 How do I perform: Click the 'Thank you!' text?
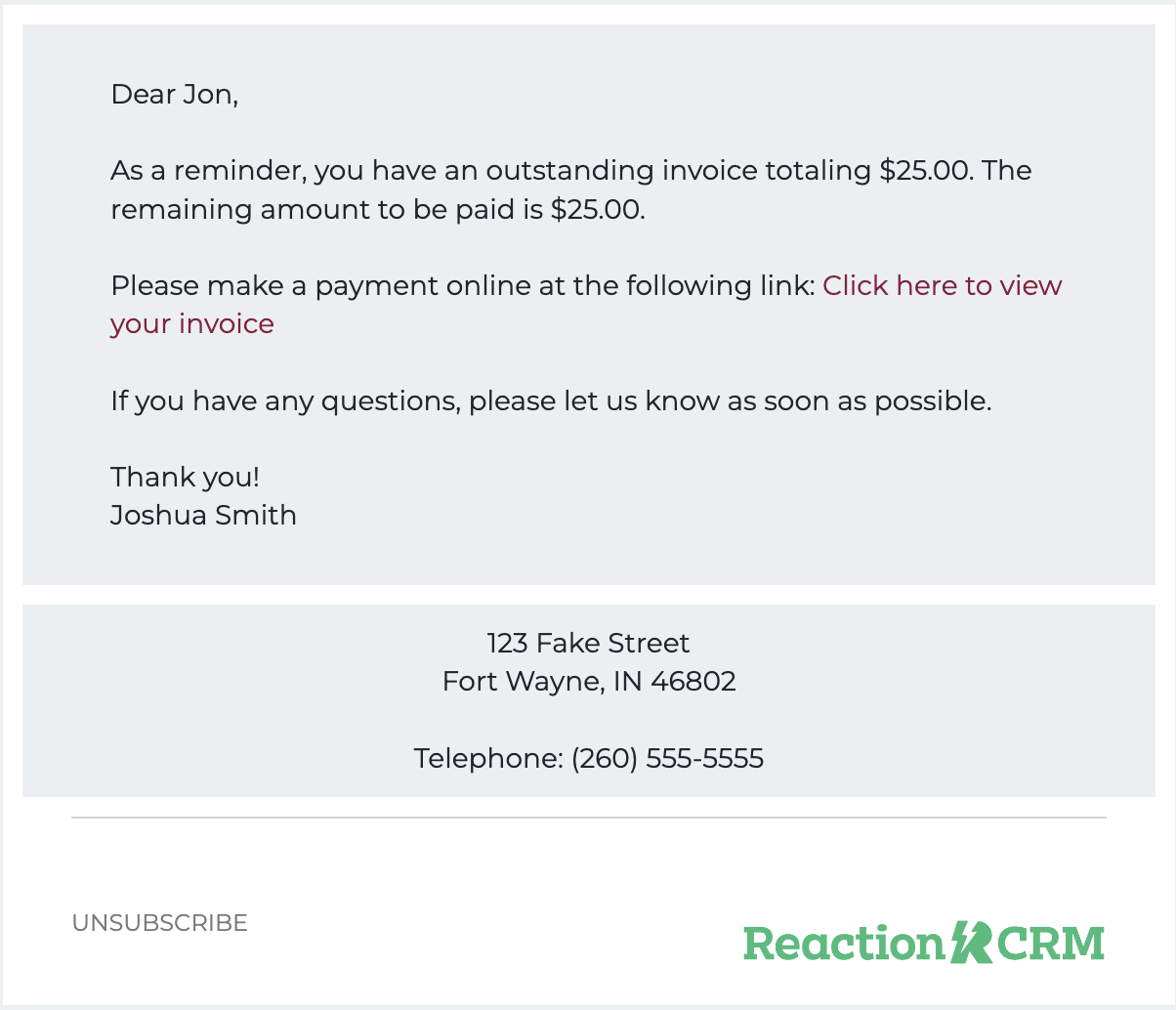pyautogui.click(x=185, y=477)
